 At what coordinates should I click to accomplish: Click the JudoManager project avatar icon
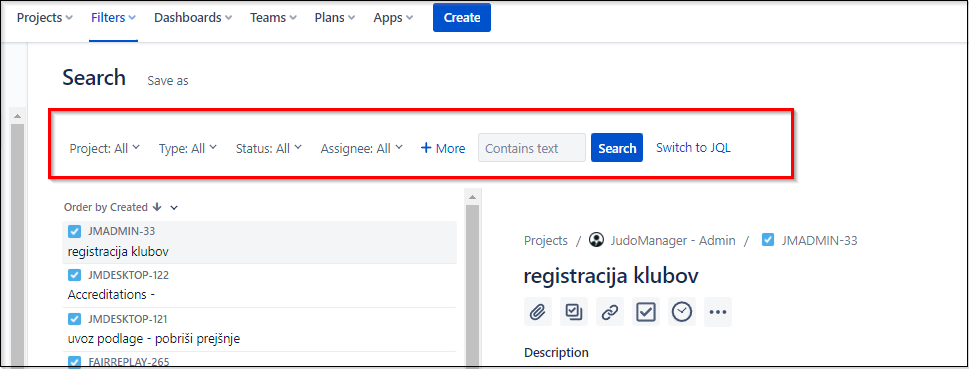click(596, 240)
